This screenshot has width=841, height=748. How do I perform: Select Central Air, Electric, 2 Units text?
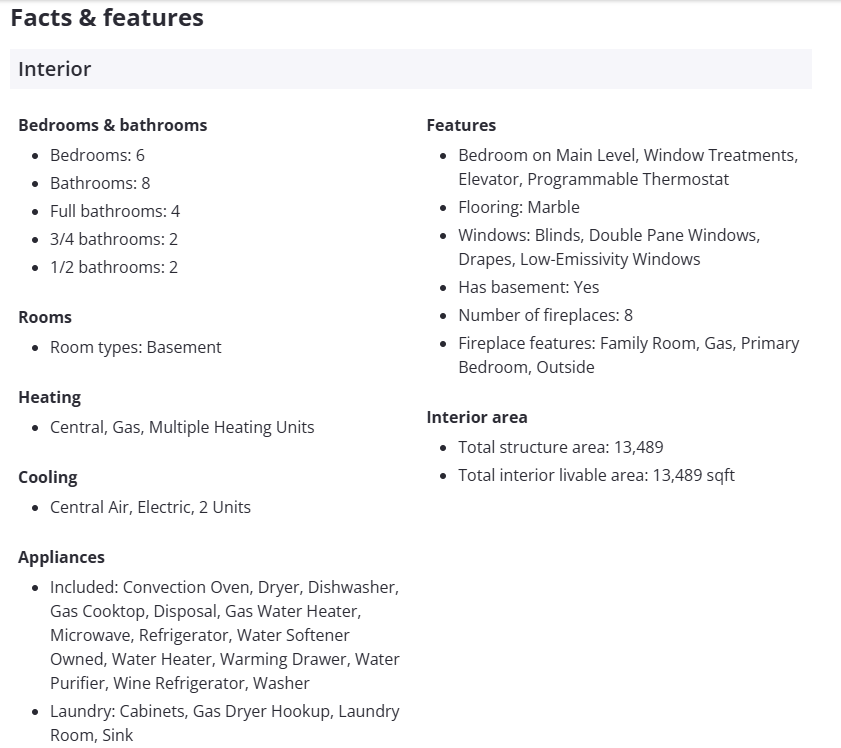tap(150, 507)
